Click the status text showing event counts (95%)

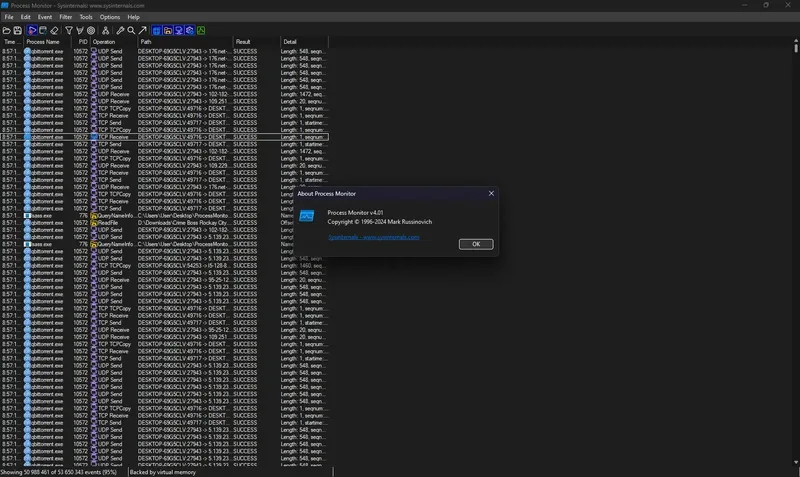[x=59, y=472]
